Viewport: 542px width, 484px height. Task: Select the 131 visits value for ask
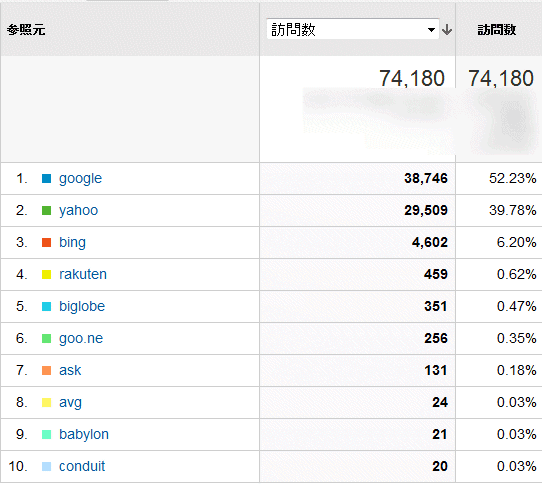(x=436, y=371)
